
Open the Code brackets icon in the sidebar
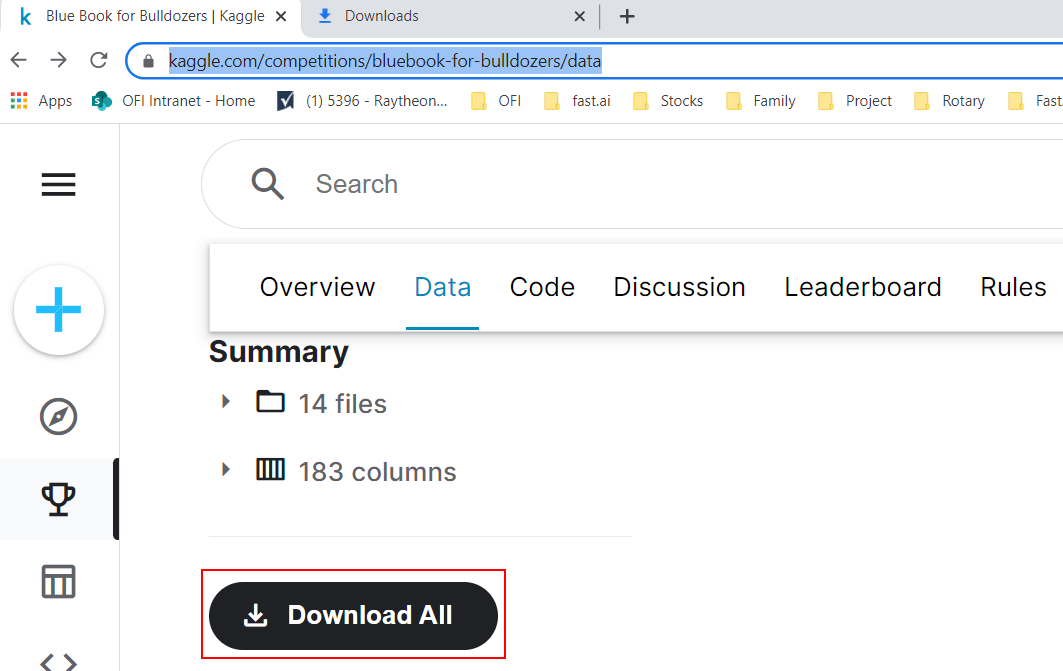(x=58, y=660)
